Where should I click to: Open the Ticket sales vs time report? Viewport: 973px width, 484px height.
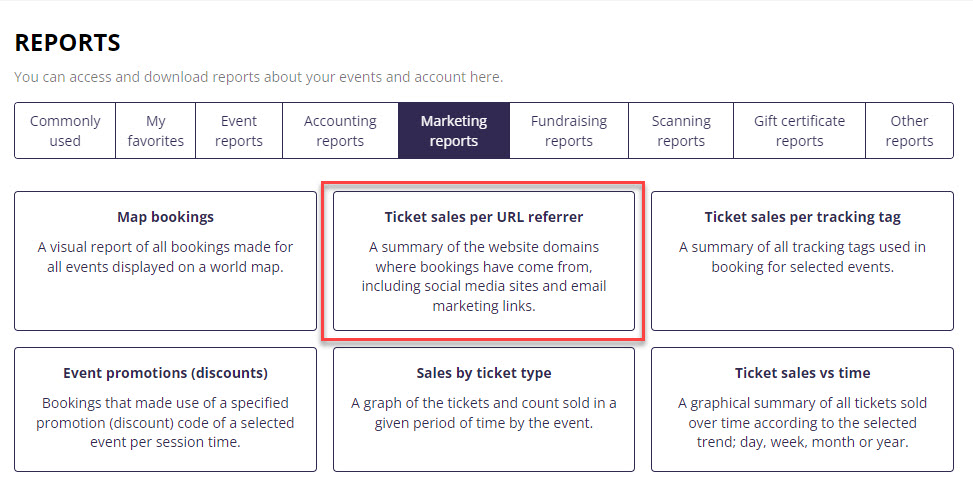(x=802, y=373)
